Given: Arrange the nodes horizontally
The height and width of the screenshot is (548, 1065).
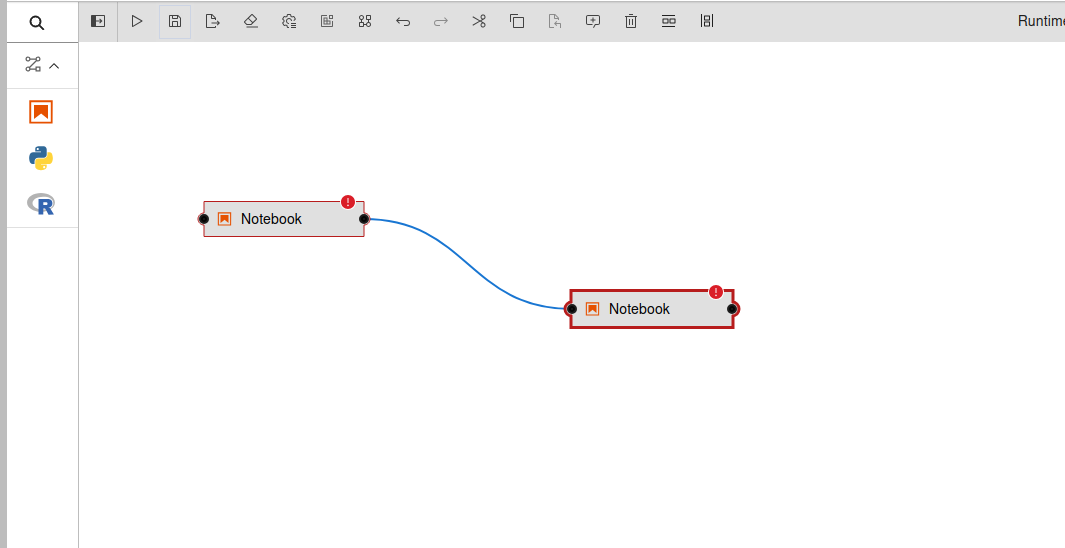Looking at the screenshot, I should click(669, 21).
